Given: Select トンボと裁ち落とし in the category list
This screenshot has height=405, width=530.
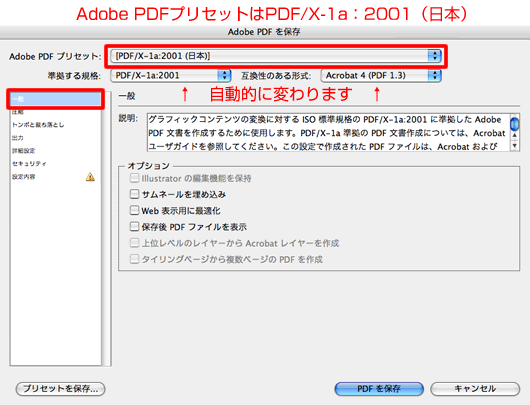Looking at the screenshot, I should 56,125.
